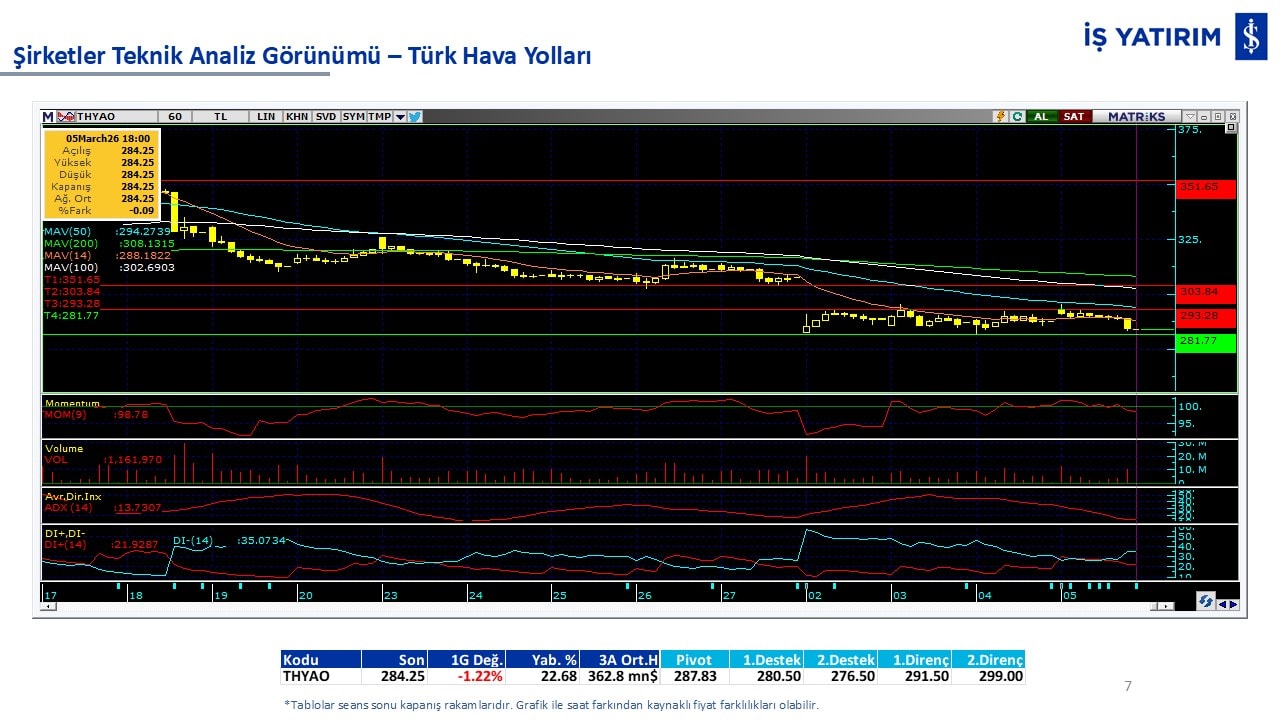The width and height of the screenshot is (1280, 720).
Task: Click the blue sync arrows icon below chart
Action: 1206,601
